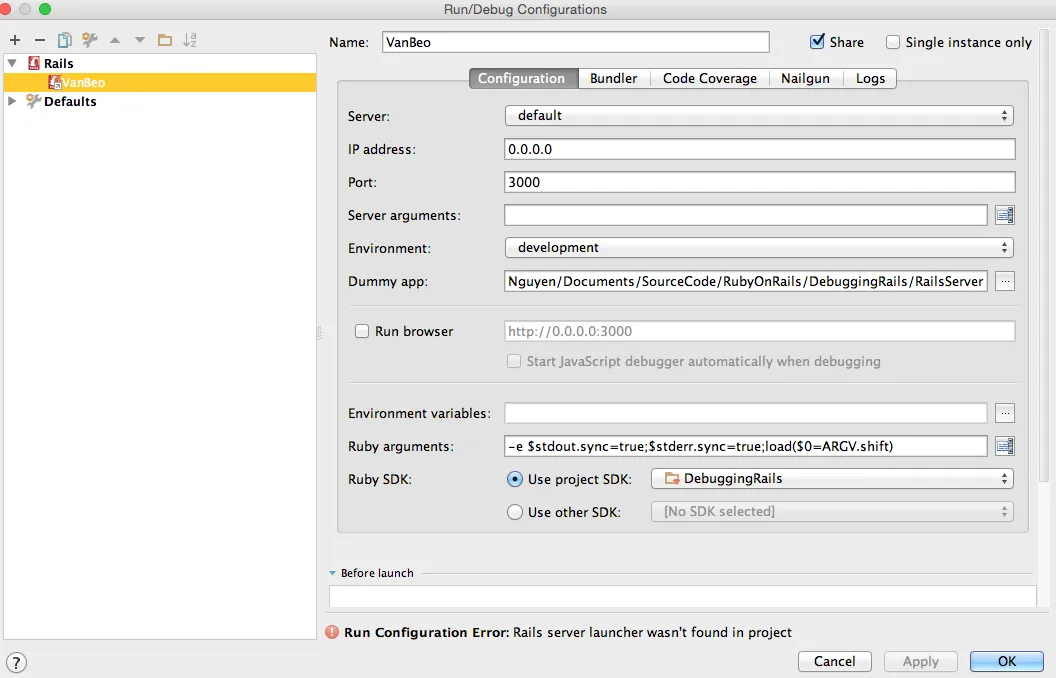The image size is (1056, 678).
Task: Click the panel splitter handle
Action: [319, 333]
